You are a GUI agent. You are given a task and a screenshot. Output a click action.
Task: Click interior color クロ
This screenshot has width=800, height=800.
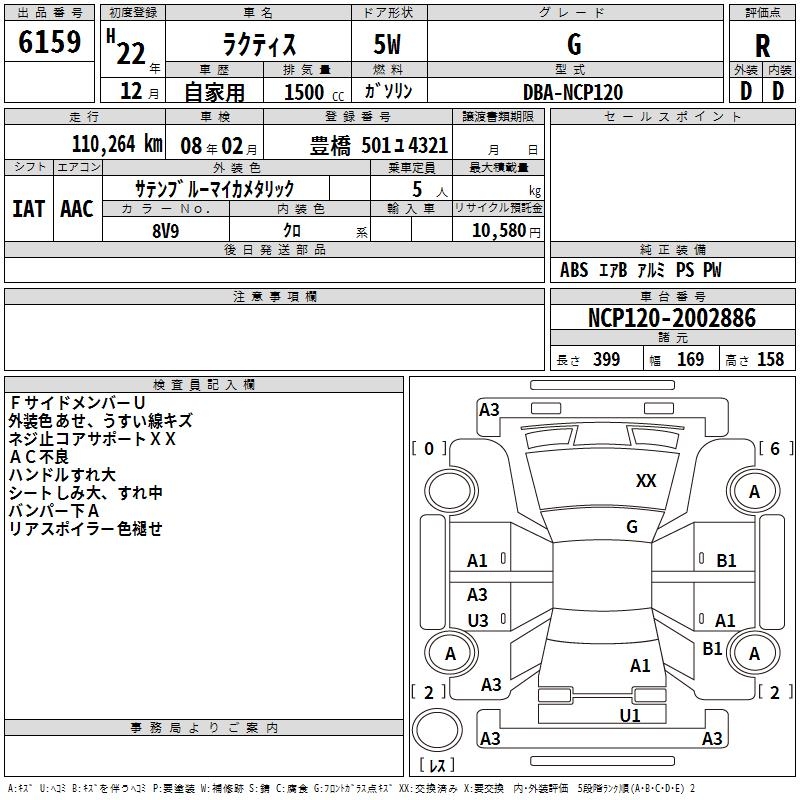(x=292, y=231)
